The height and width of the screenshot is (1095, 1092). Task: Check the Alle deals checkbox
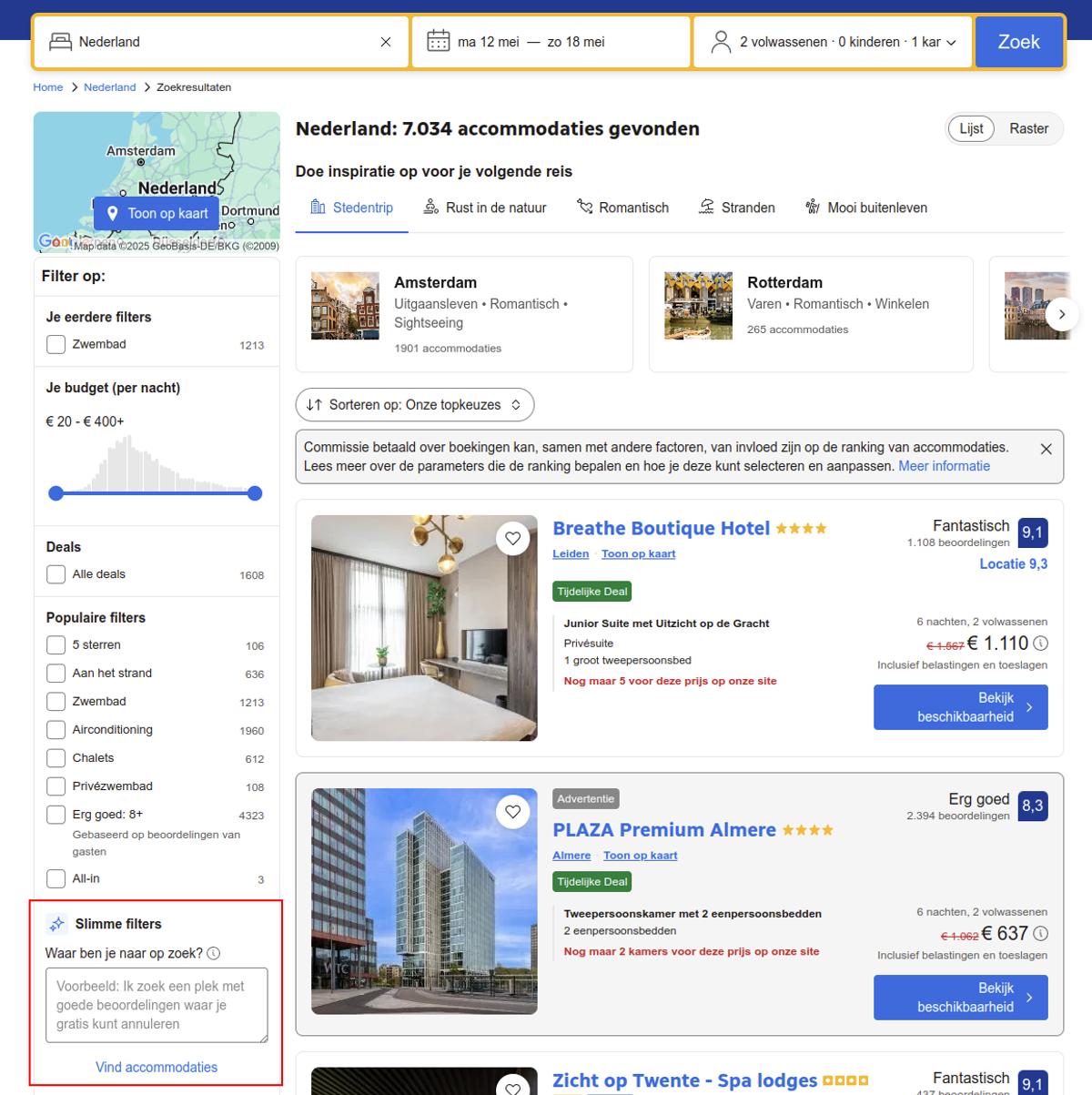click(56, 574)
